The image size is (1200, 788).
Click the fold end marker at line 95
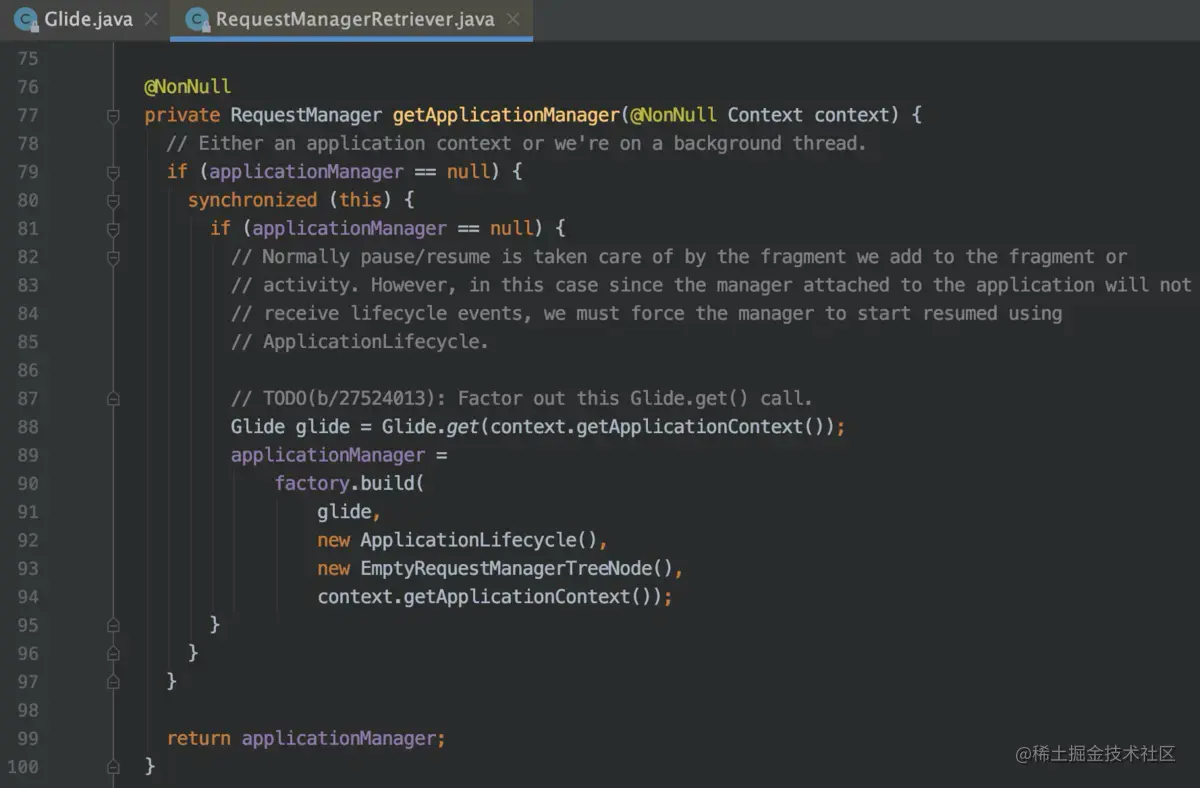coord(113,625)
